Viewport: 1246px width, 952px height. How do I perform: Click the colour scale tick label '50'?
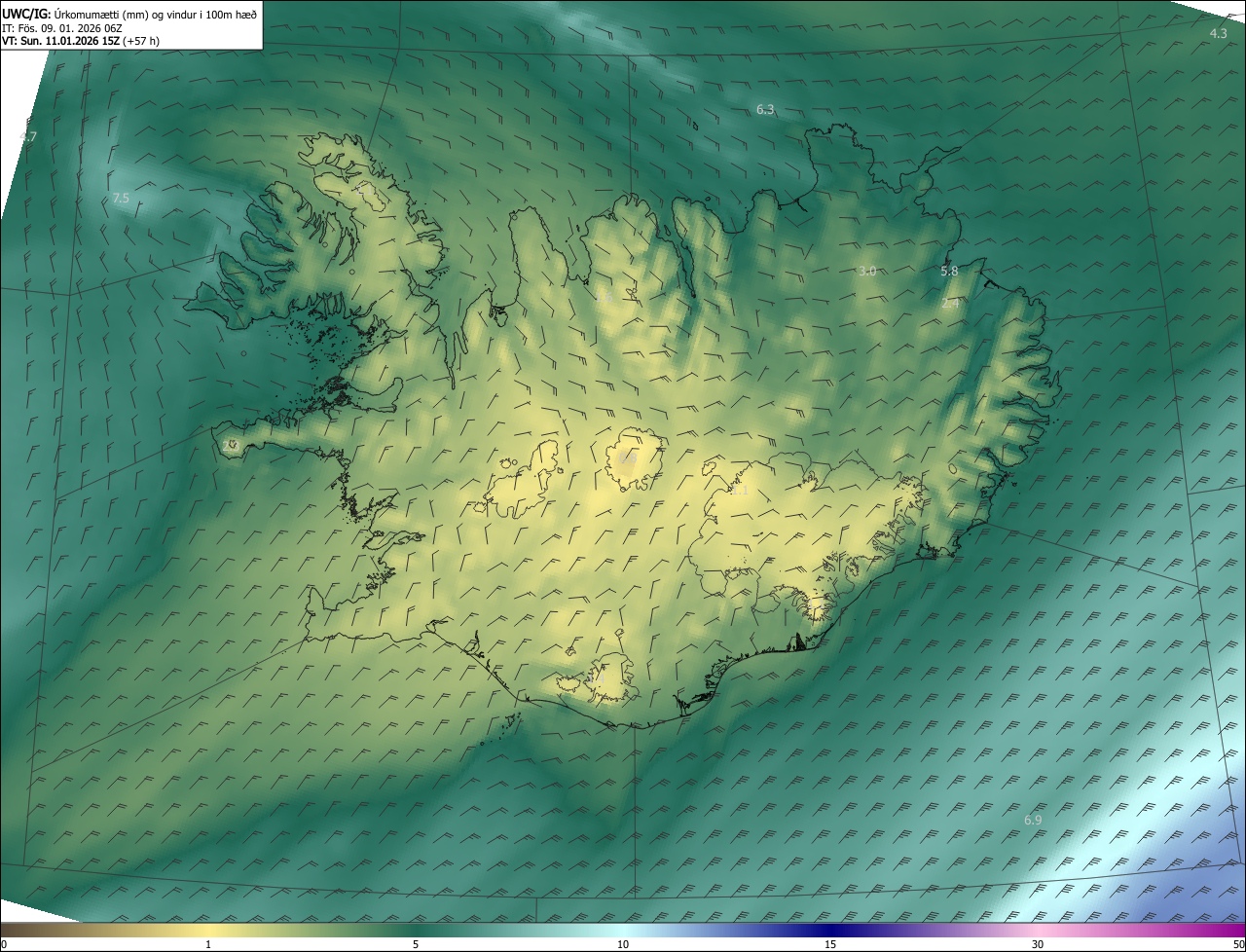coord(1238,944)
